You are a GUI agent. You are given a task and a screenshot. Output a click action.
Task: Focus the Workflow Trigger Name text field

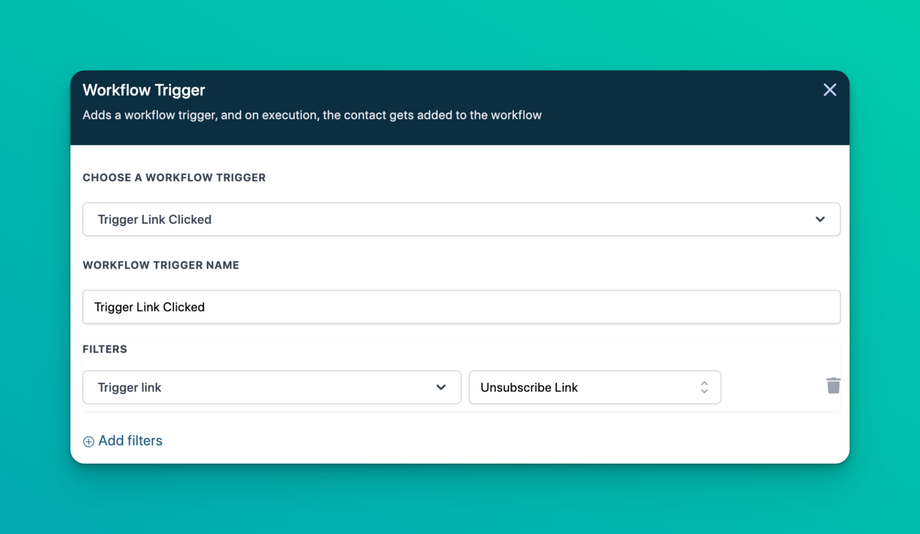point(460,307)
